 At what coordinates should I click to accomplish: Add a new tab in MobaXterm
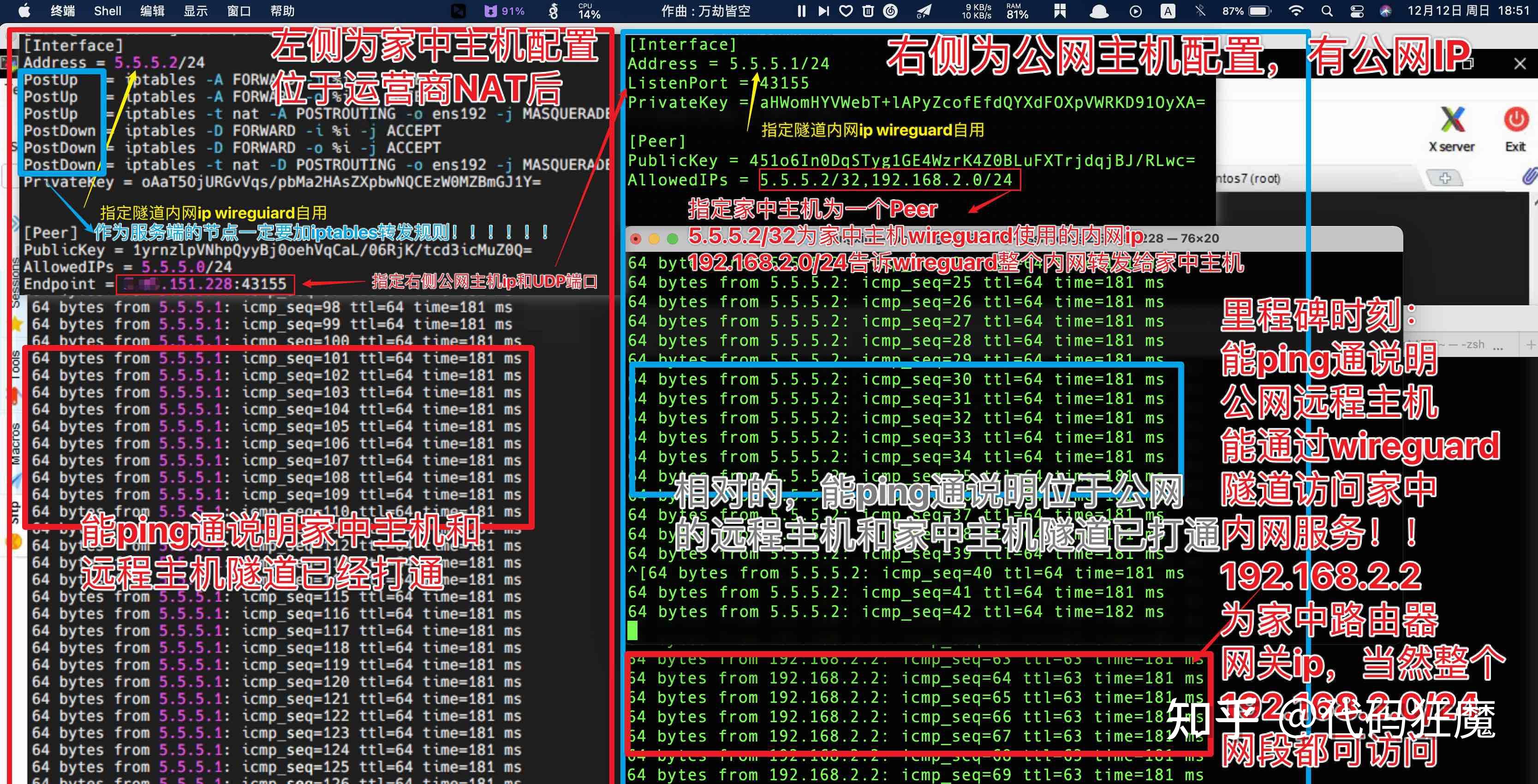point(1445,178)
